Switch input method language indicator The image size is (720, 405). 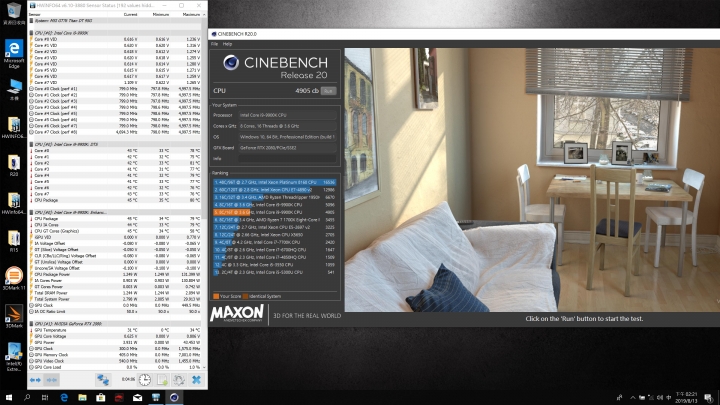click(669, 398)
